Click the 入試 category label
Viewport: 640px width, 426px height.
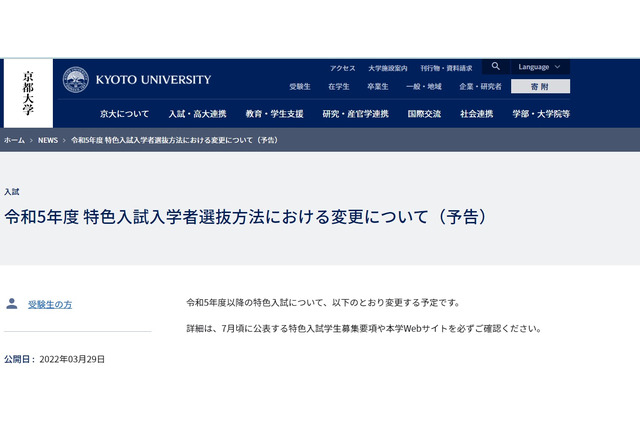pos(11,192)
